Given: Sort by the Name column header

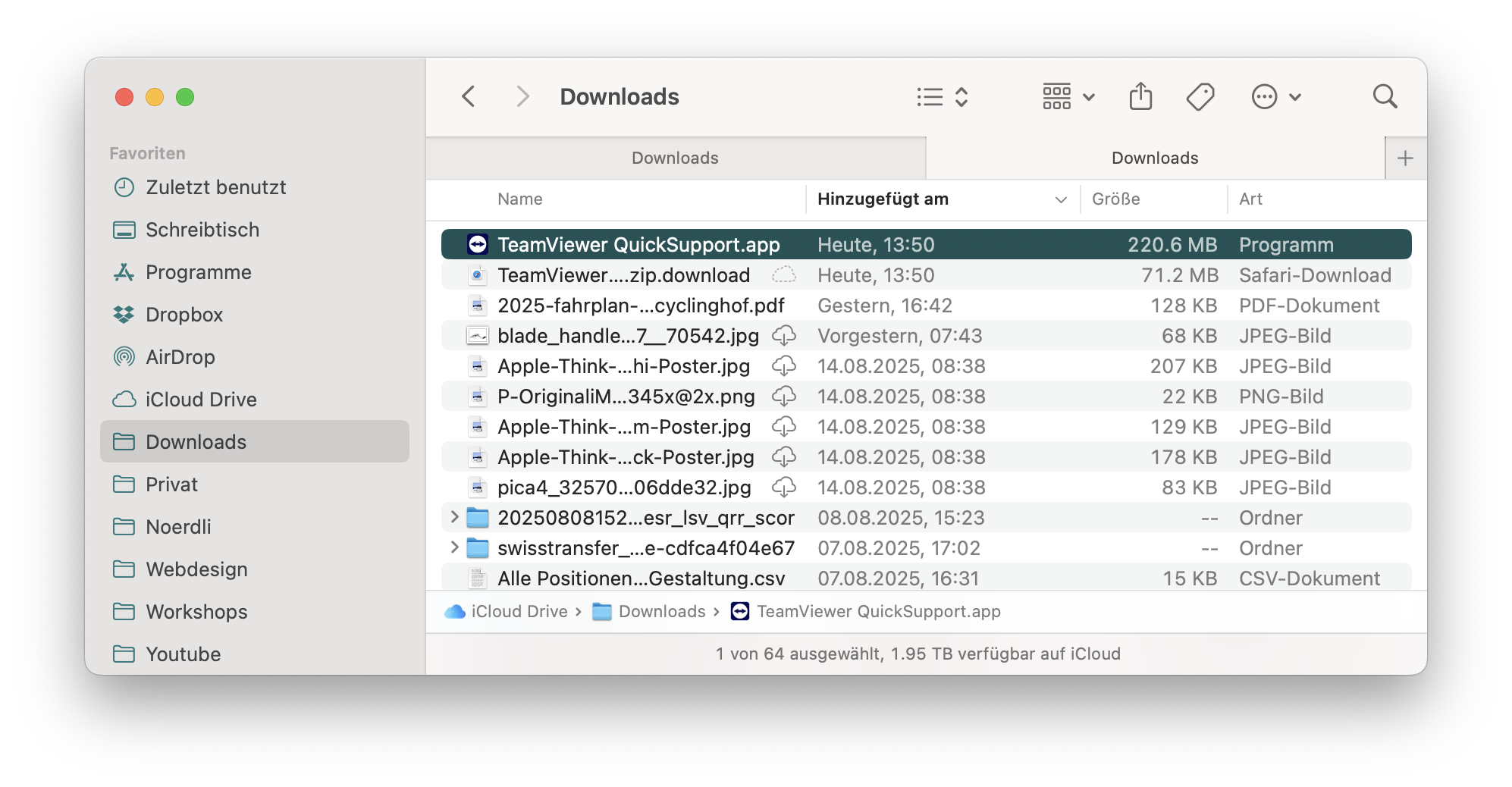Looking at the screenshot, I should tap(520, 199).
